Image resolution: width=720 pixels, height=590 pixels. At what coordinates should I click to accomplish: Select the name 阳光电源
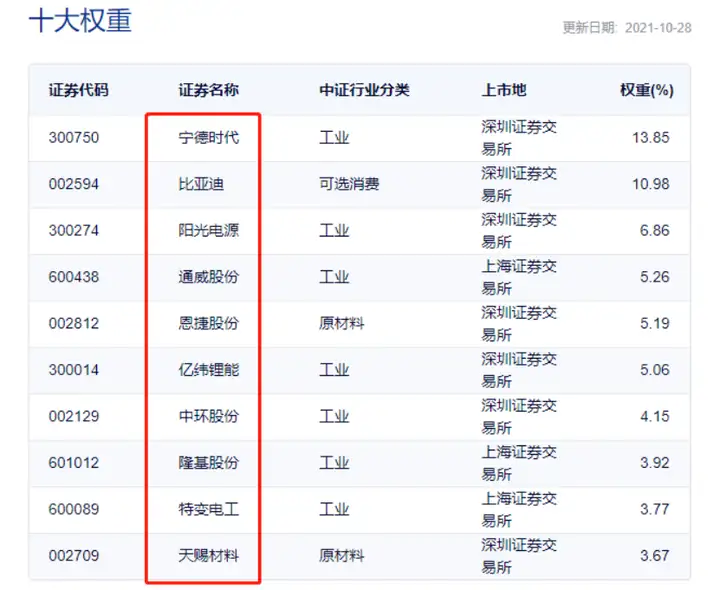(x=208, y=230)
